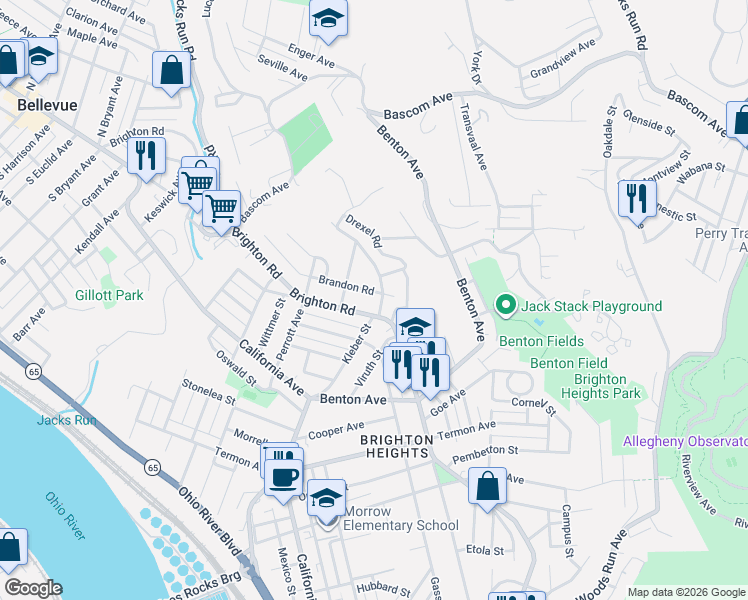Click the Ohio River water label
748x600 pixels.
pos(65,516)
